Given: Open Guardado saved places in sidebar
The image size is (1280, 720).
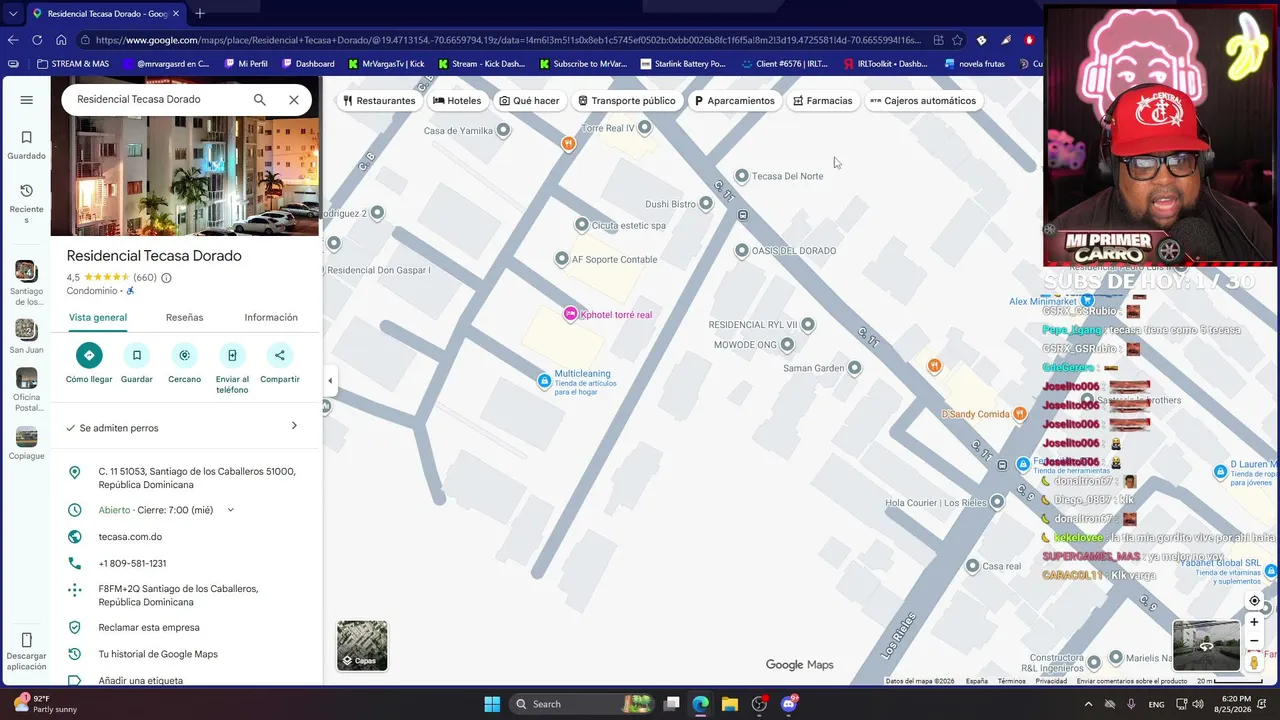Looking at the screenshot, I should 27,145.
